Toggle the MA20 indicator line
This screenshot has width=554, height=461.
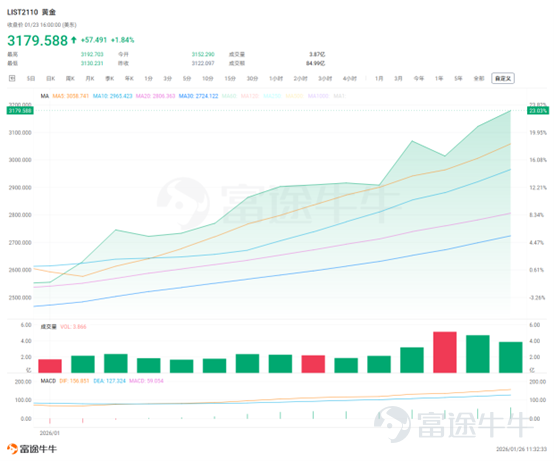(155, 96)
